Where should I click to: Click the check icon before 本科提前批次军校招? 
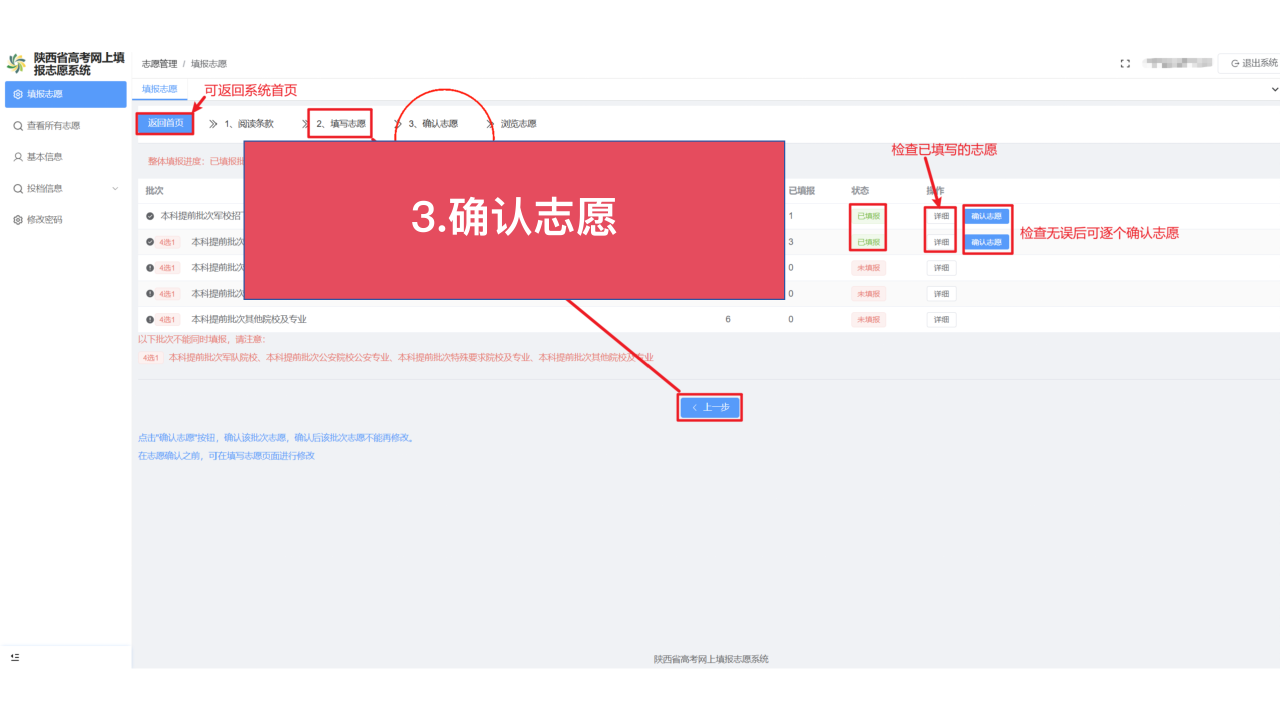coord(150,216)
